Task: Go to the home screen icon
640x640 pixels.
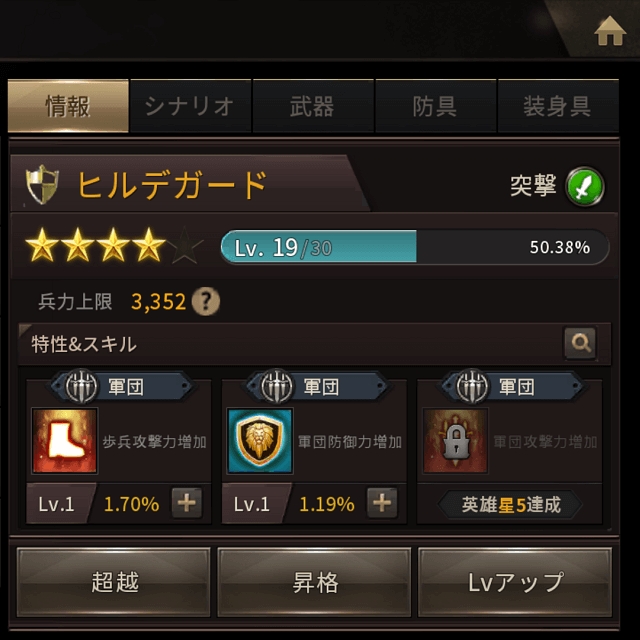Action: click(x=610, y=31)
